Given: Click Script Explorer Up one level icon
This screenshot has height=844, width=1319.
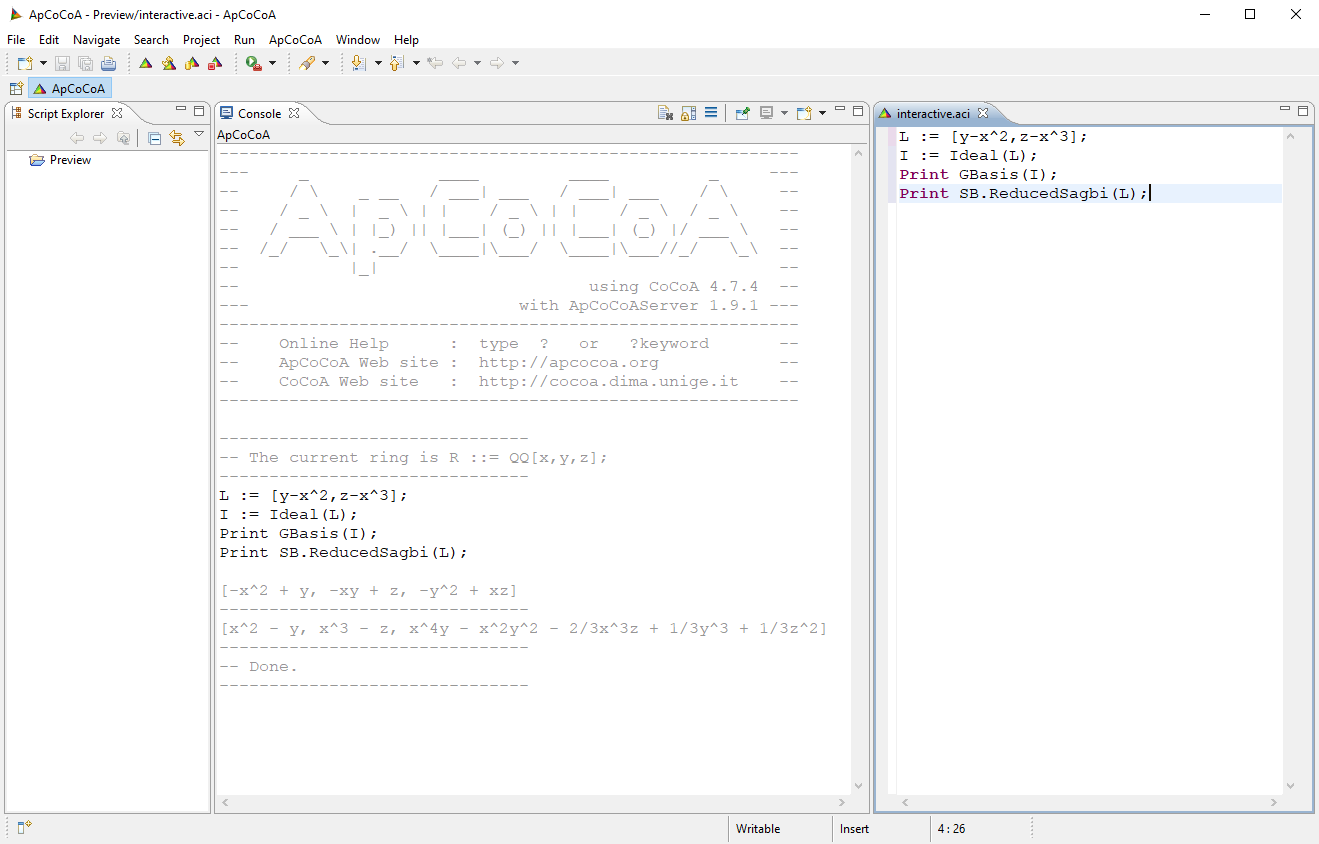Looking at the screenshot, I should (x=123, y=138).
